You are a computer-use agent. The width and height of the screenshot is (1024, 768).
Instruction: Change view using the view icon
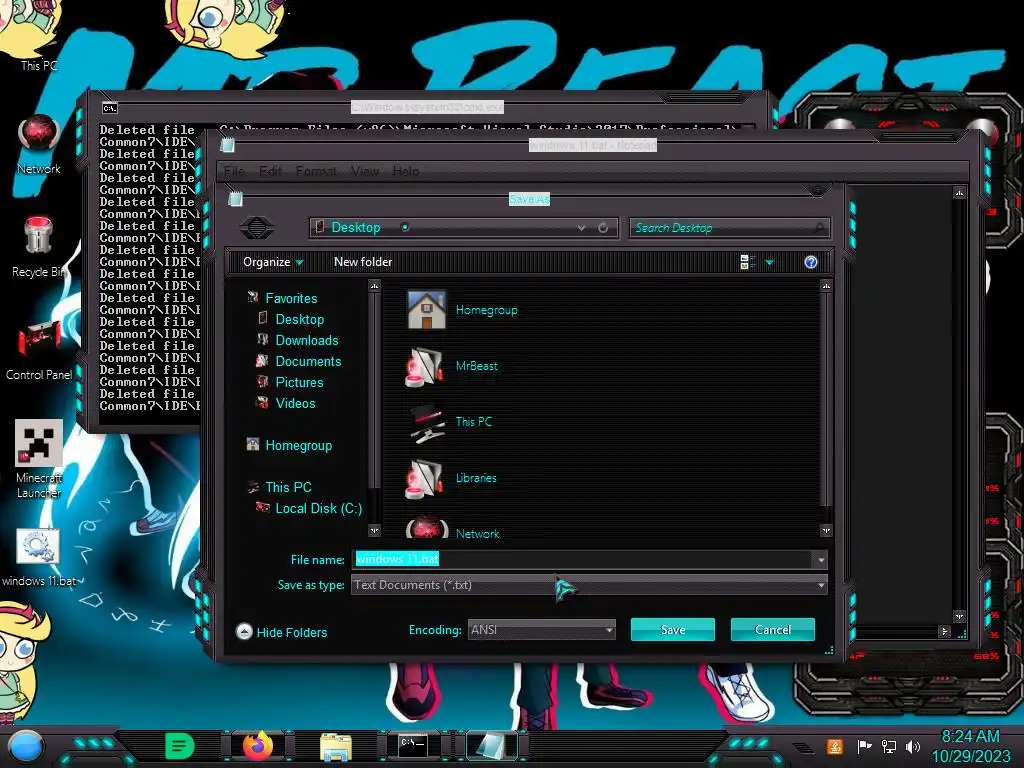tap(748, 262)
